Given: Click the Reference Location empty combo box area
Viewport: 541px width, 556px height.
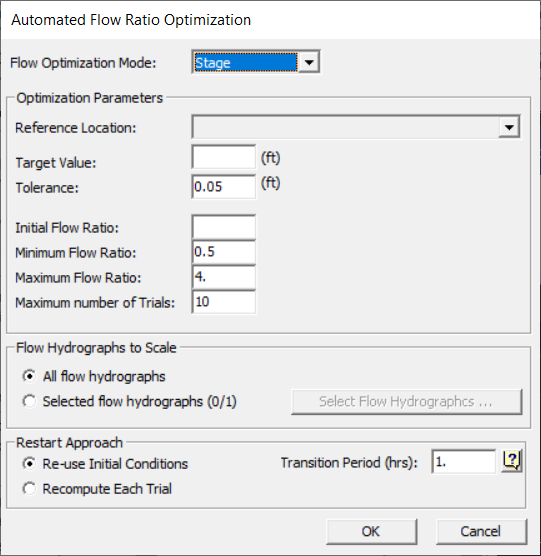Looking at the screenshot, I should [345, 127].
